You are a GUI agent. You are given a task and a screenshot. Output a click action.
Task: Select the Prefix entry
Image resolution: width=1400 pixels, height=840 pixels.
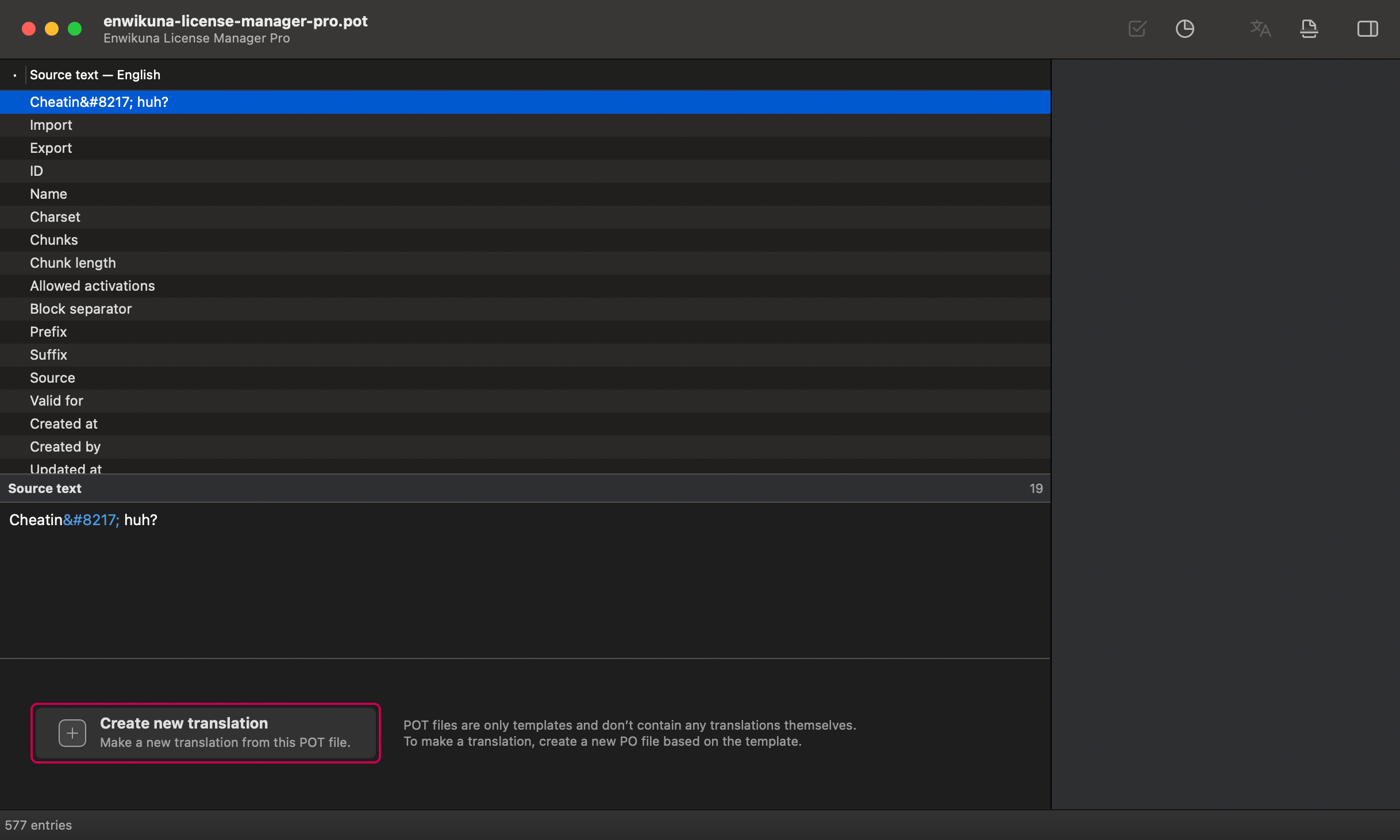click(x=525, y=332)
